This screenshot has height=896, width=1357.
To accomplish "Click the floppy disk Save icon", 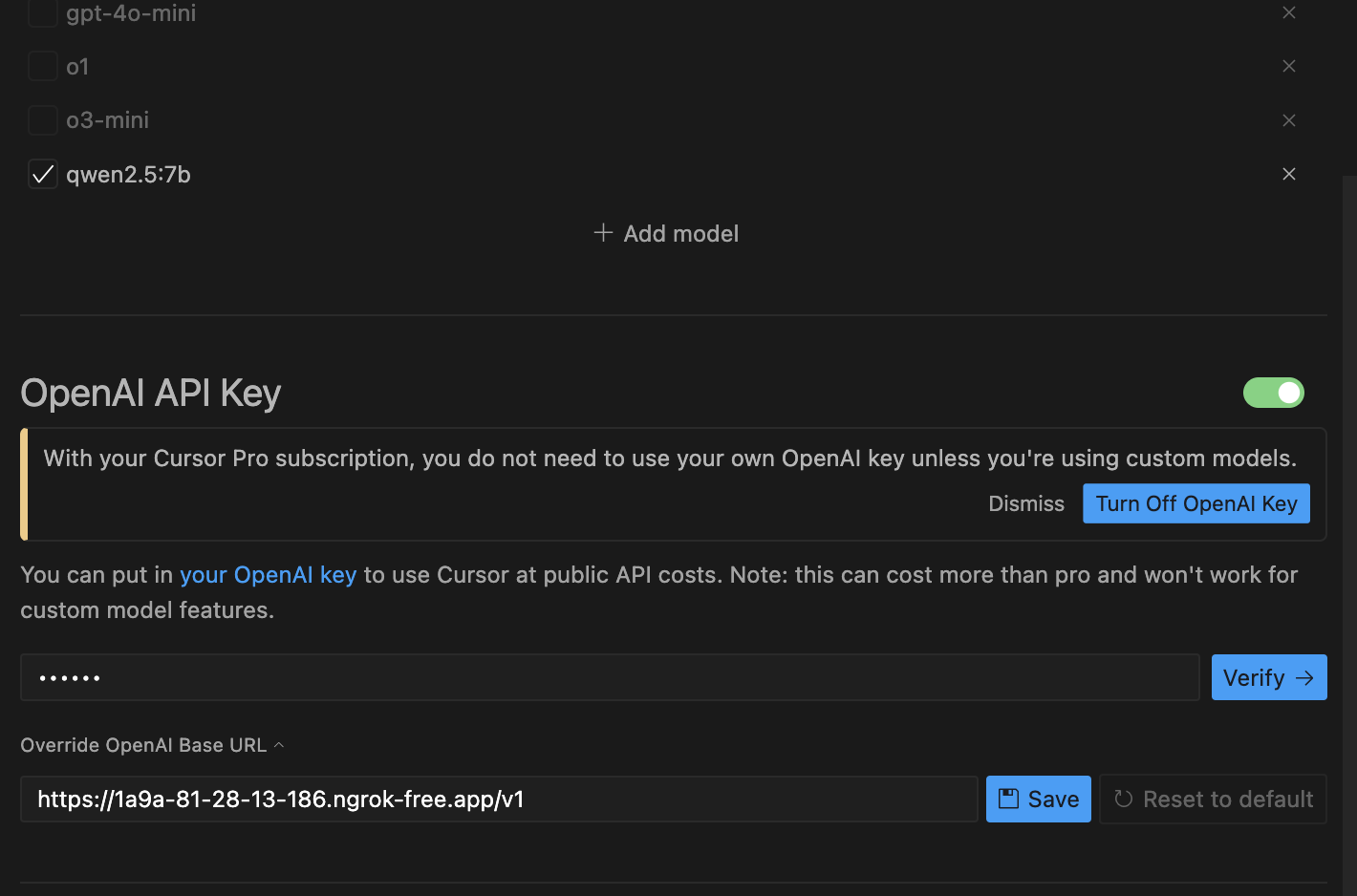I will (x=1008, y=799).
